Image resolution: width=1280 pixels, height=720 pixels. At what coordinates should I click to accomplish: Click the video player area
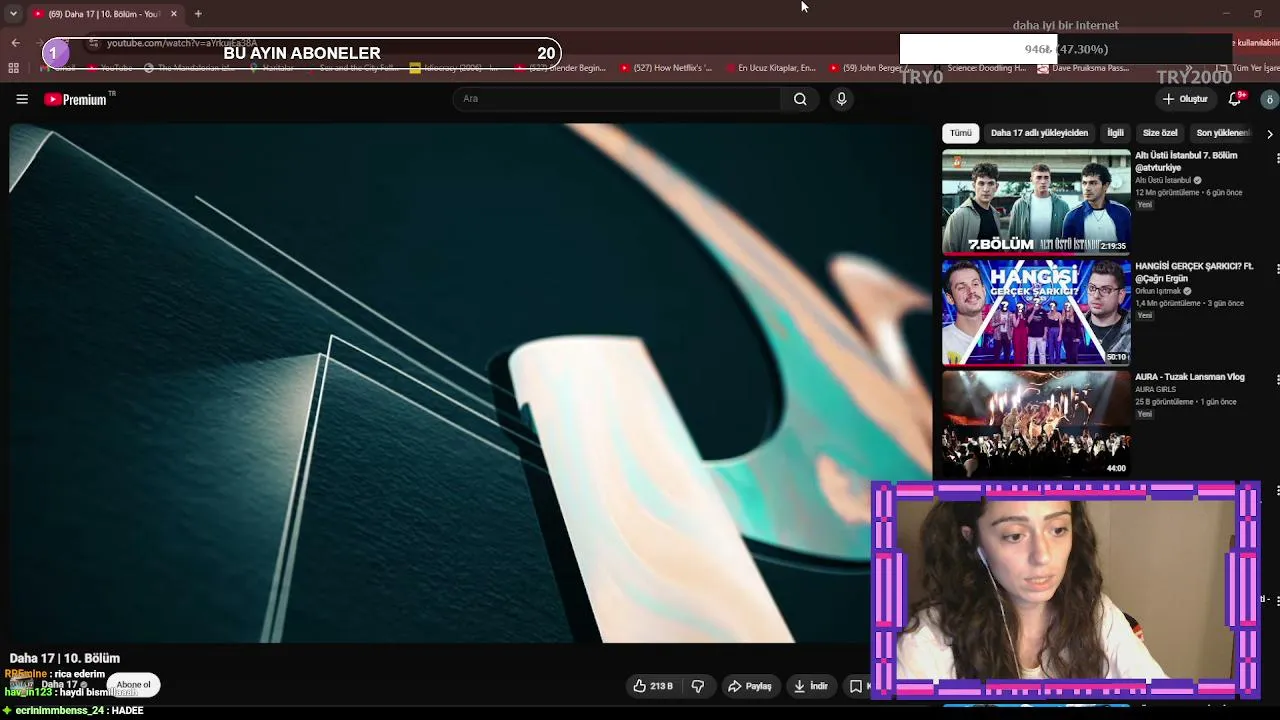coord(470,383)
